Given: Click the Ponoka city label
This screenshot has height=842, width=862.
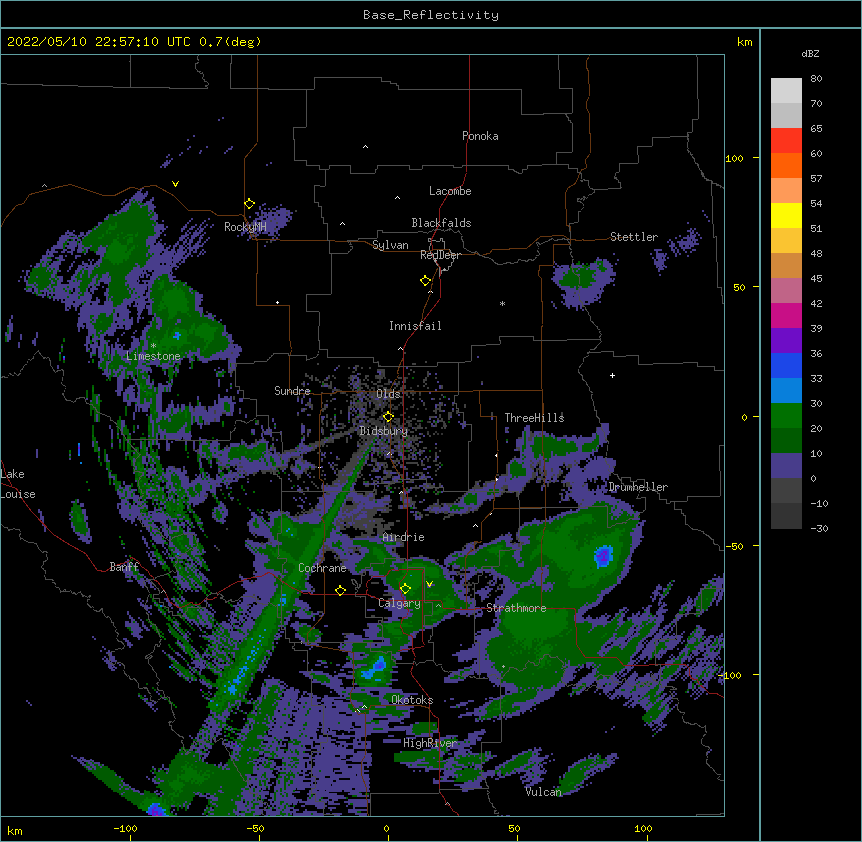Looking at the screenshot, I should pyautogui.click(x=480, y=136).
